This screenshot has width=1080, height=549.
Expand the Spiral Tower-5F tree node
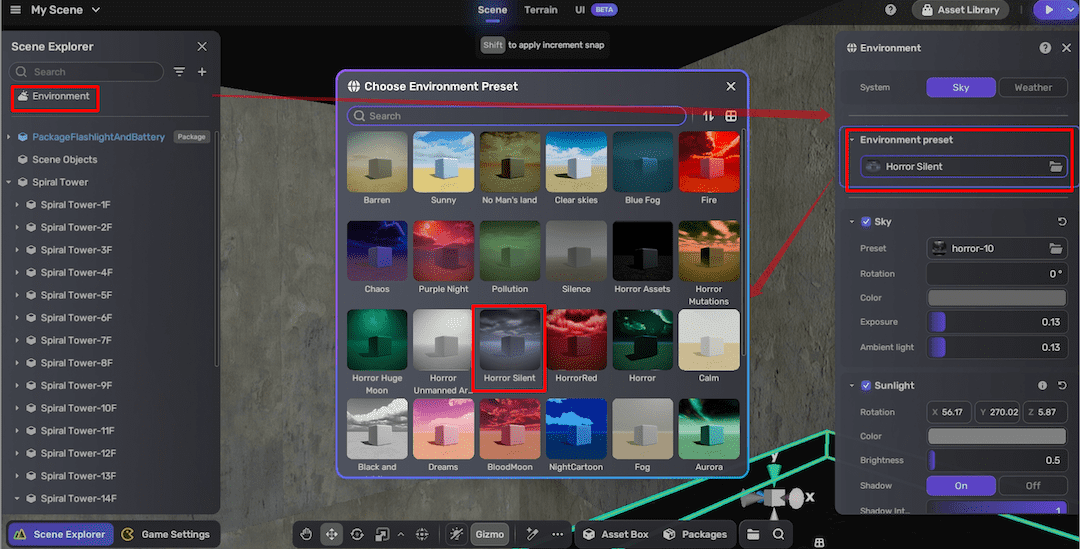click(17, 295)
